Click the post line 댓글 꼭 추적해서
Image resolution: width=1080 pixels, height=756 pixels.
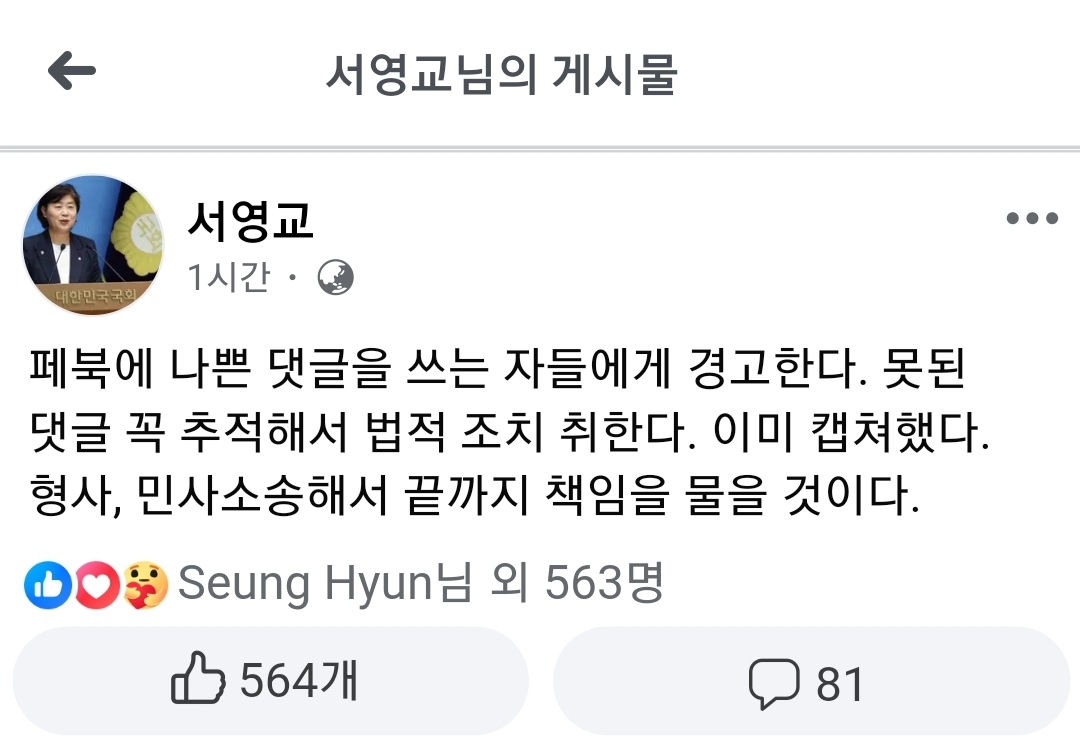510,432
